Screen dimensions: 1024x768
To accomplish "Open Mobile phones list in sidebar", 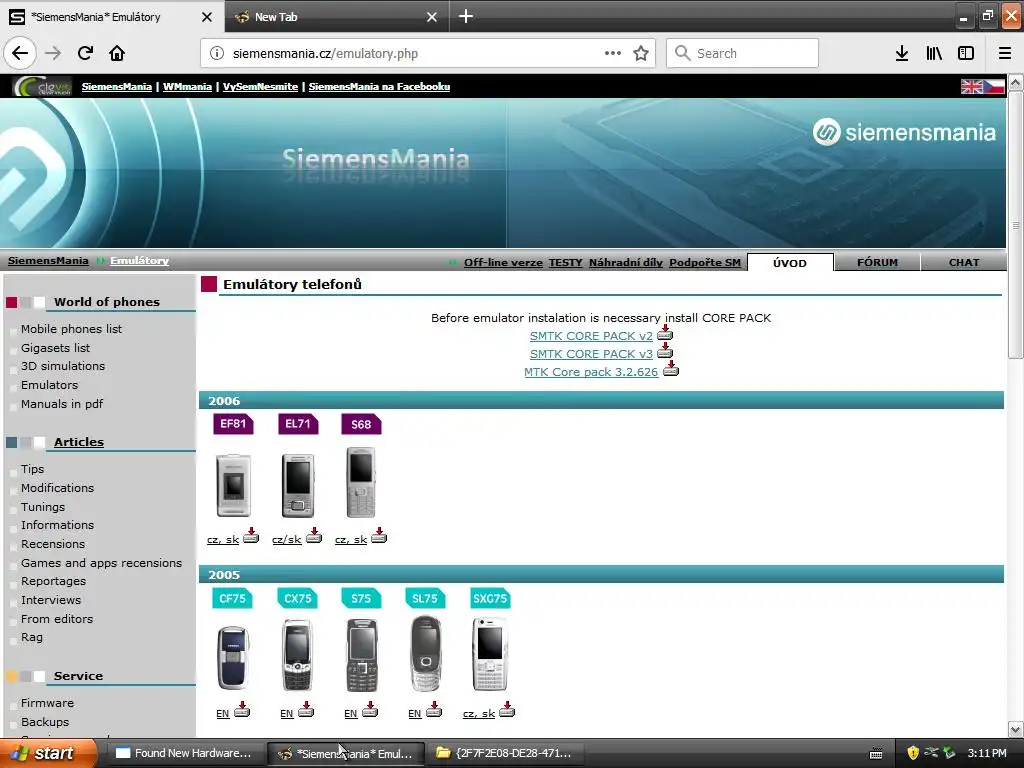I will click(x=71, y=329).
